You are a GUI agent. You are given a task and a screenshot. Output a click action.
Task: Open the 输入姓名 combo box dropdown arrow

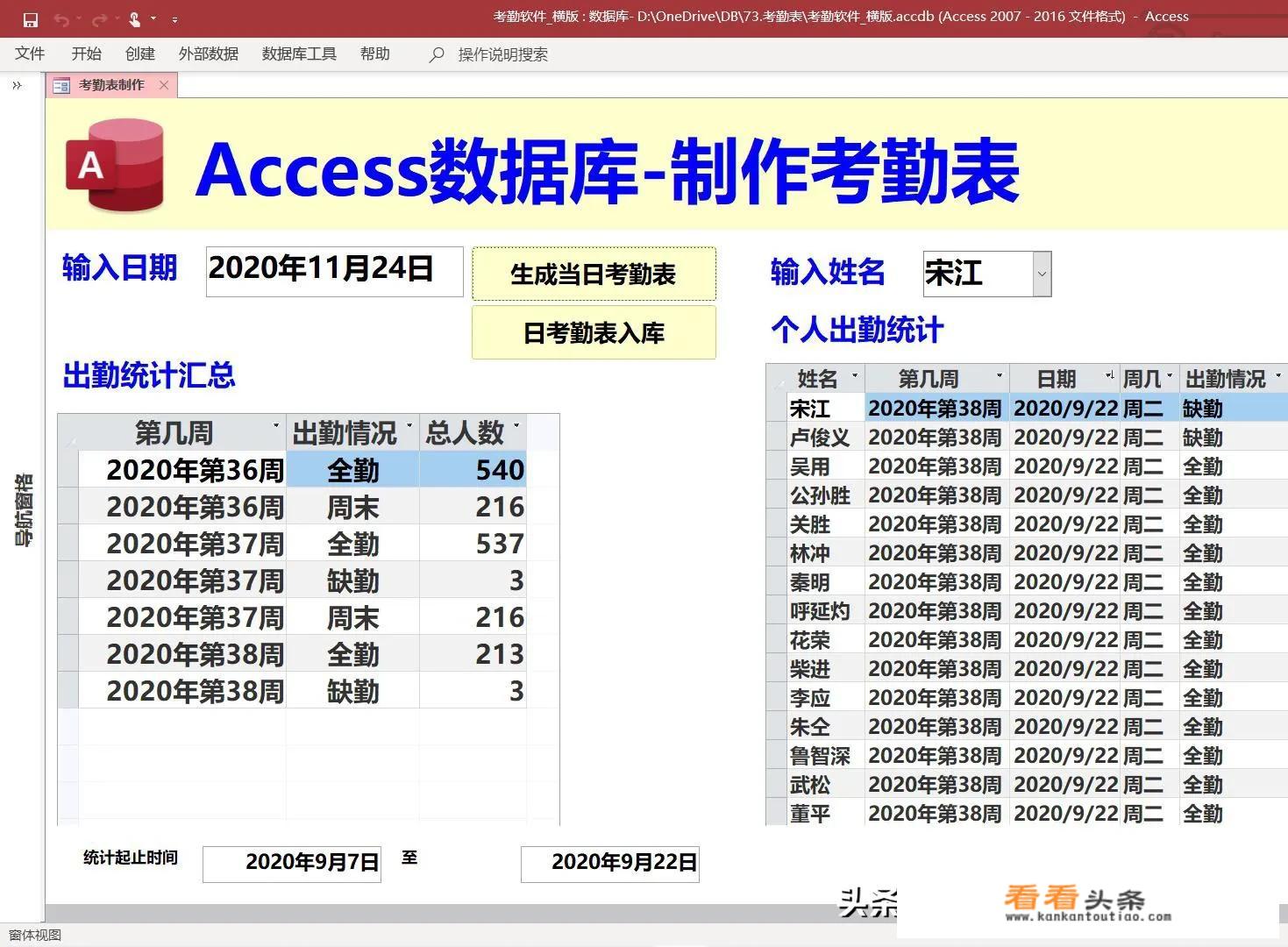point(1042,274)
